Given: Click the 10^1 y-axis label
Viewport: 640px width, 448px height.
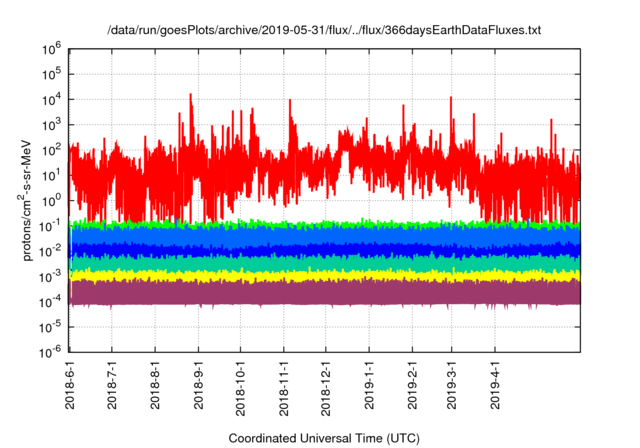Looking at the screenshot, I should [51, 176].
